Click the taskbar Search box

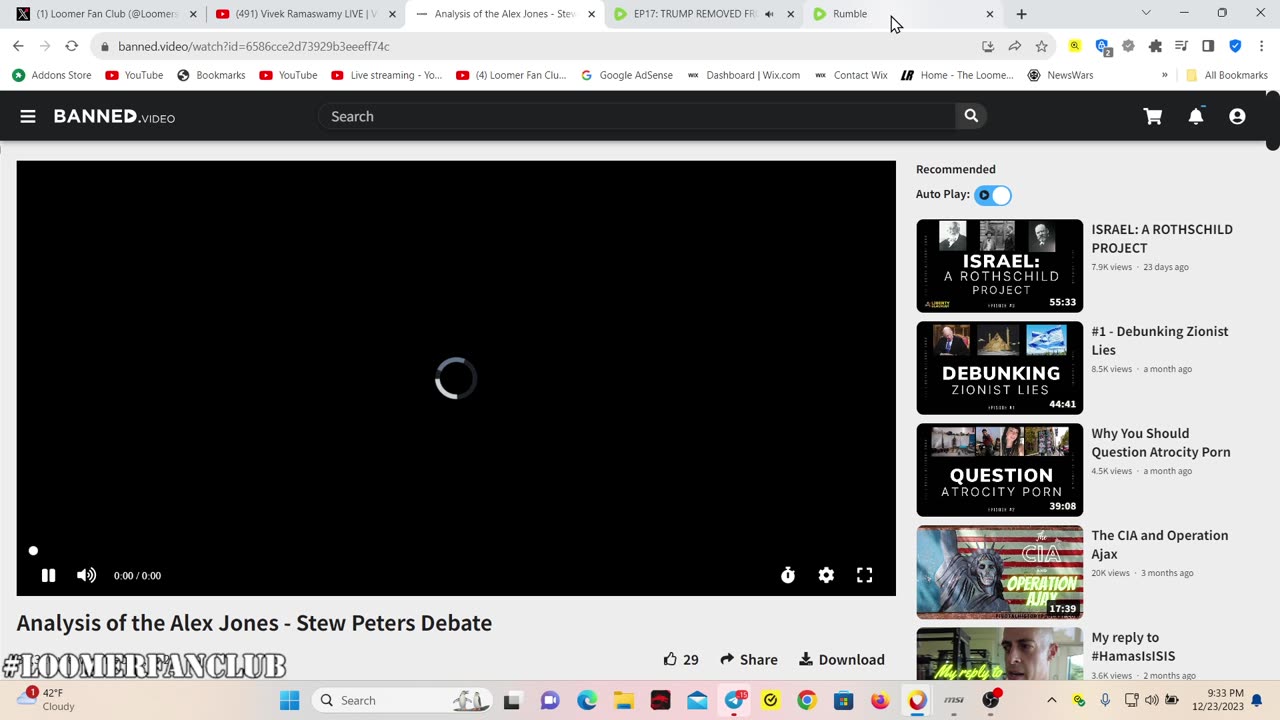click(402, 700)
